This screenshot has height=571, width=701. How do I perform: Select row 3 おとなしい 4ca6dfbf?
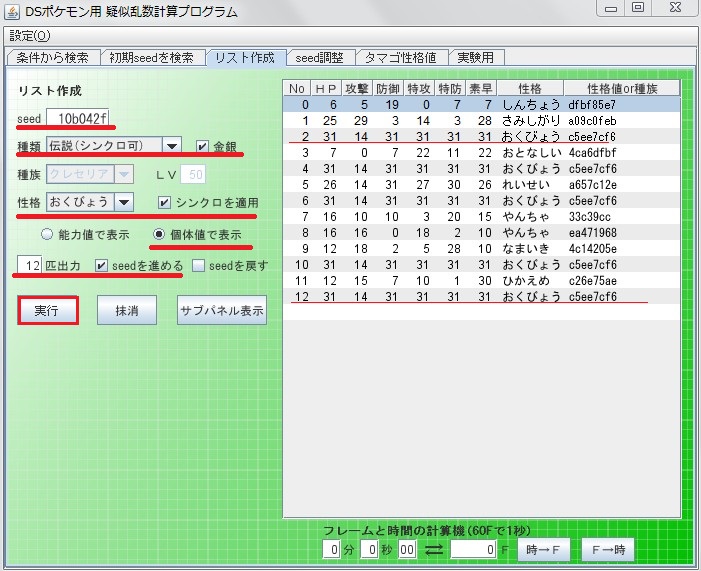coord(482,153)
